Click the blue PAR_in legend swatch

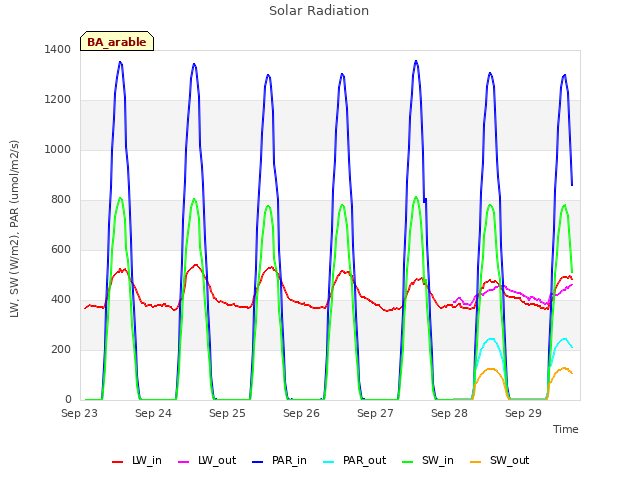click(x=258, y=462)
